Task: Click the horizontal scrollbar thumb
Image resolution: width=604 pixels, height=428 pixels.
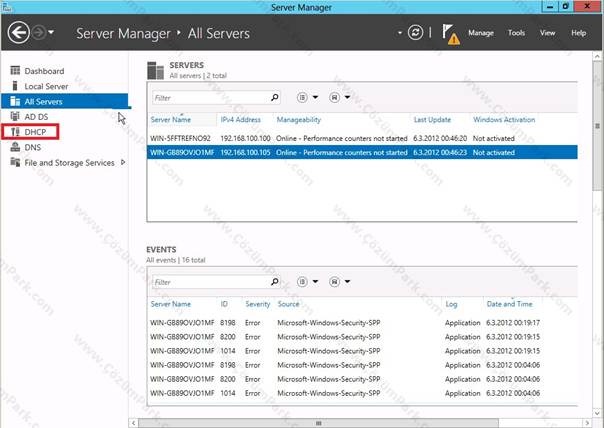Action: point(318,423)
